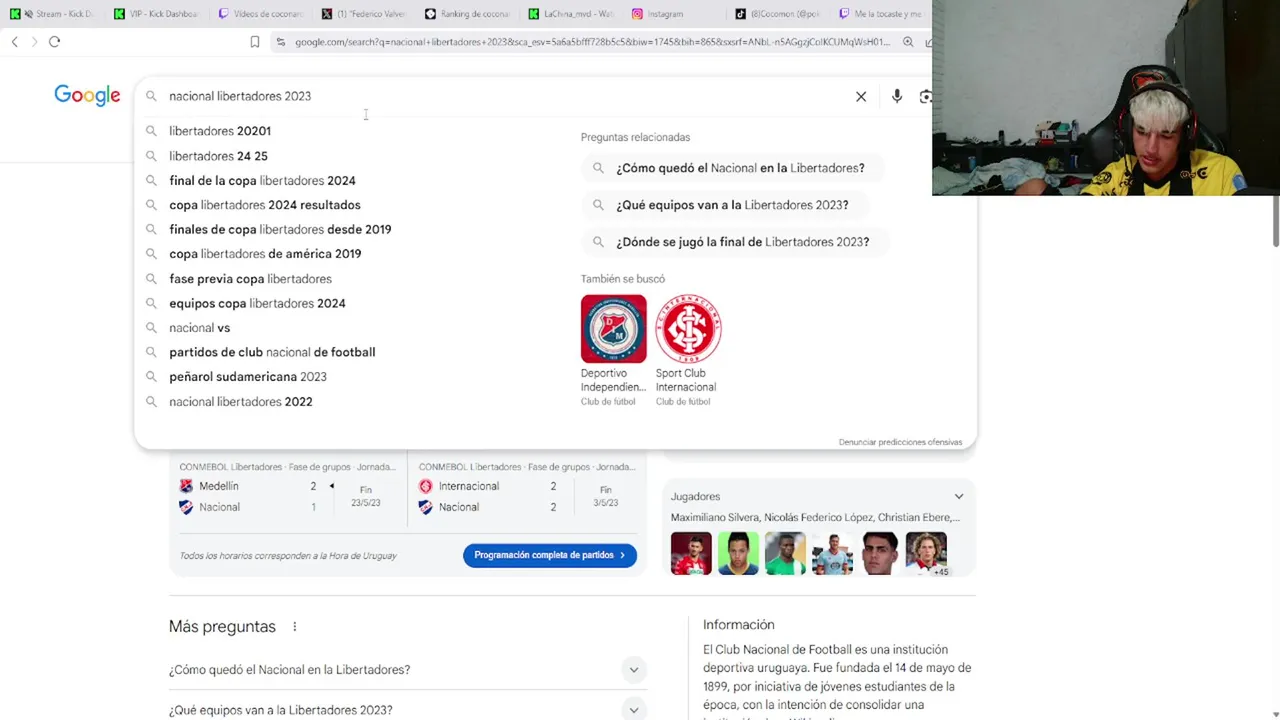Switch to Cocomon TikTok tab
Image resolution: width=1280 pixels, height=720 pixels.
pos(780,14)
